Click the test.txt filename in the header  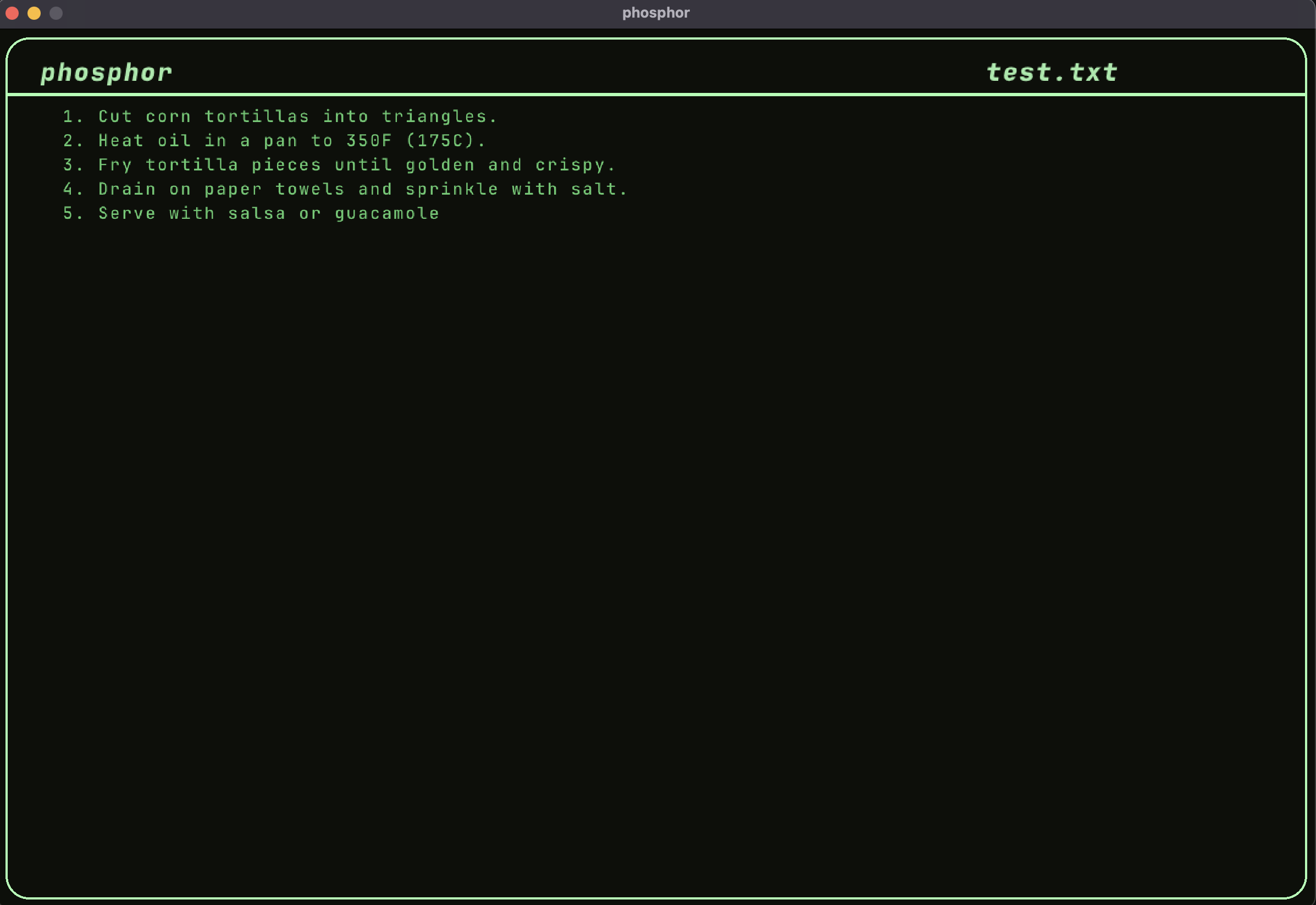[x=1052, y=73]
